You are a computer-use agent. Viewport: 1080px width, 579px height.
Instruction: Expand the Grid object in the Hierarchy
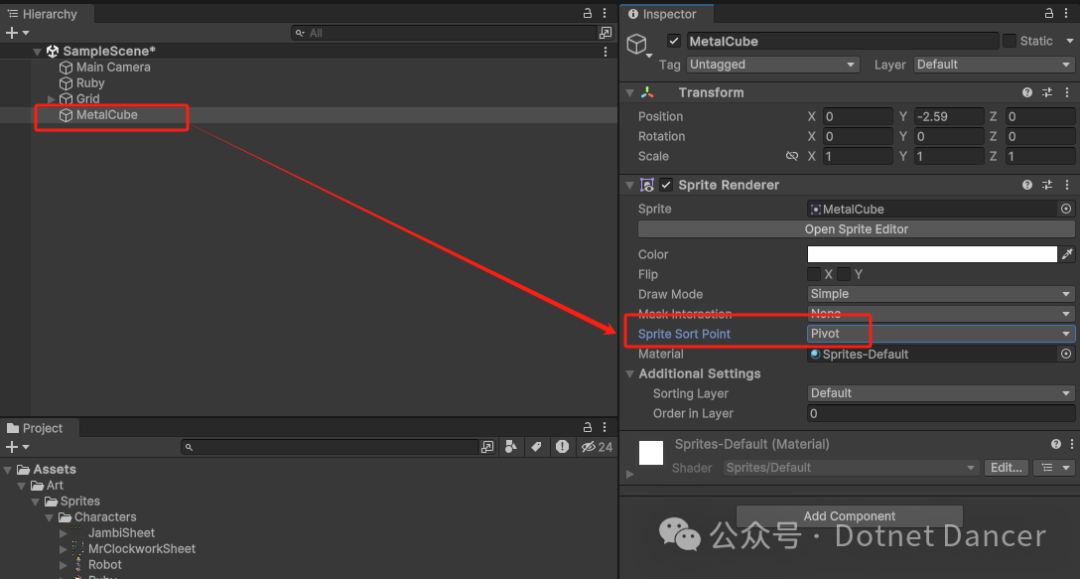51,99
